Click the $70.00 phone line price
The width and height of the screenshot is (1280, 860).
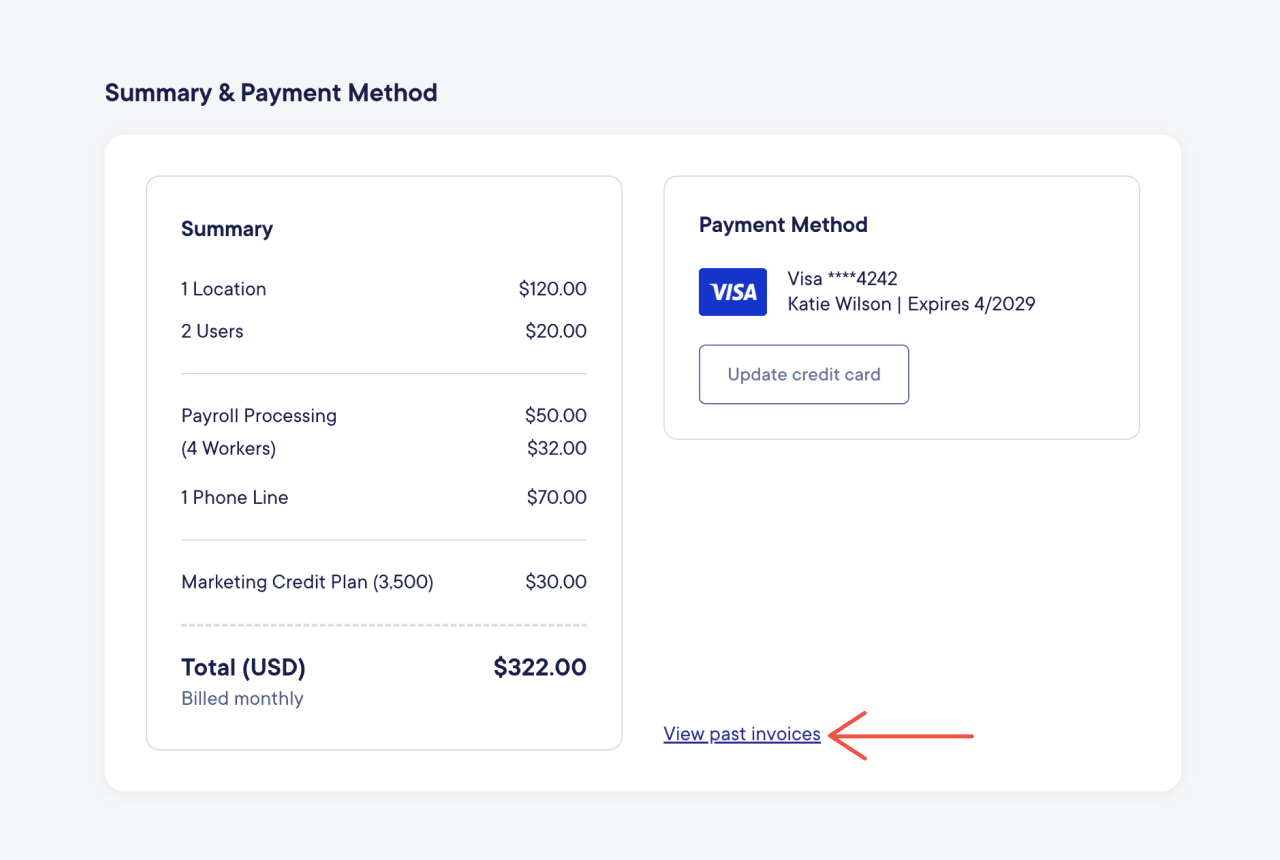pyautogui.click(x=557, y=497)
